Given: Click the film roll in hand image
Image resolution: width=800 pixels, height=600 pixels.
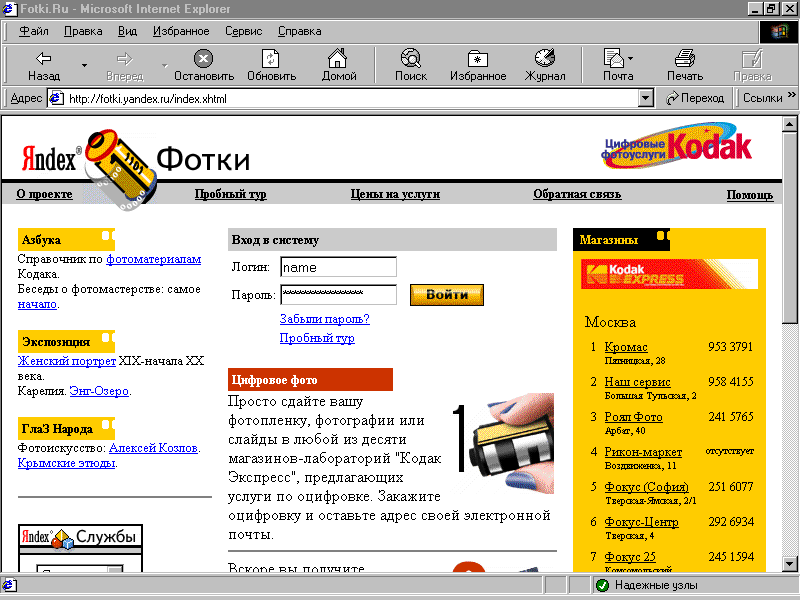Looking at the screenshot, I should click(504, 443).
